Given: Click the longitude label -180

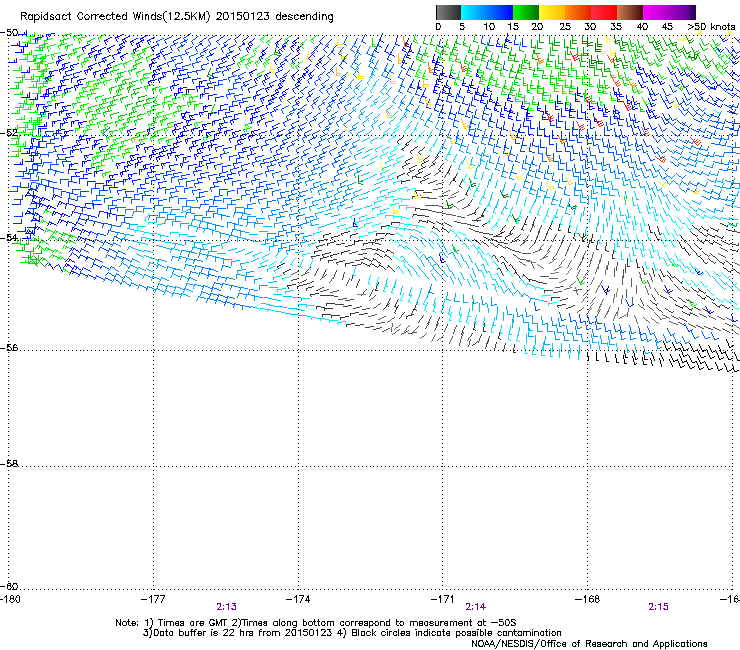Looking at the screenshot, I should click(x=10, y=599).
